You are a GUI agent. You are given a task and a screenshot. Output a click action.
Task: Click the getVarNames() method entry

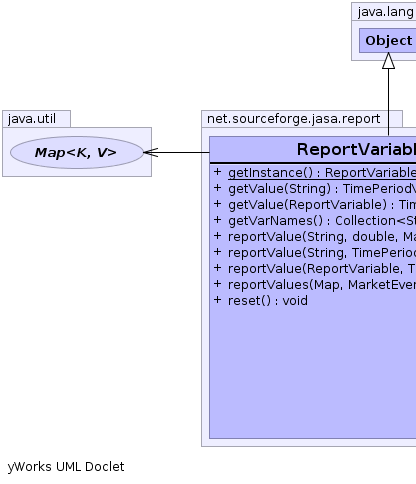coord(322,221)
